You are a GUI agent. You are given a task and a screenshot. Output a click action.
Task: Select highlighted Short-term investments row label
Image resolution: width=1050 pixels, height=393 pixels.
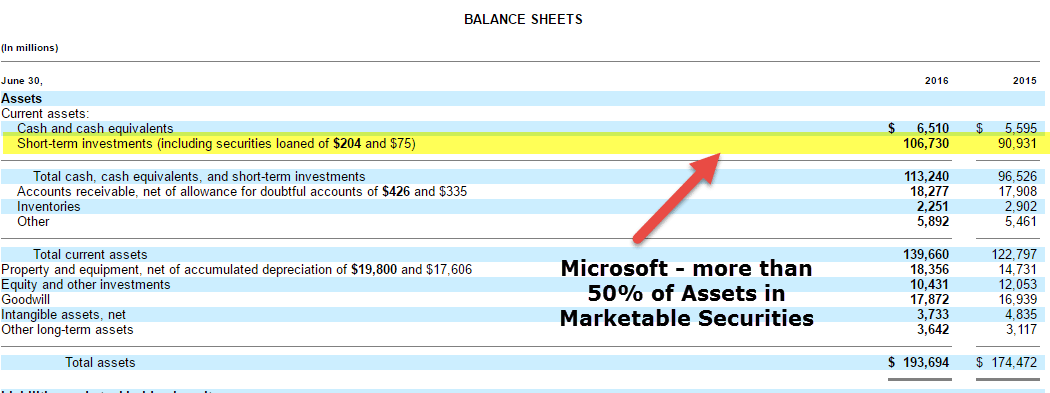216,143
